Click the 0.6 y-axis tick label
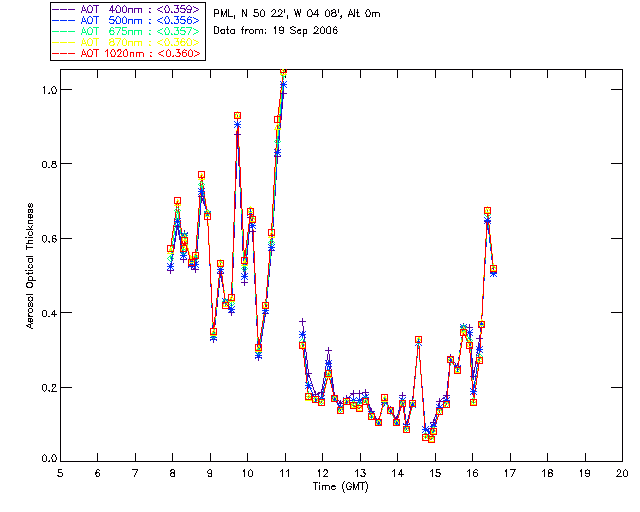This screenshot has height=512, width=640. [x=49, y=238]
